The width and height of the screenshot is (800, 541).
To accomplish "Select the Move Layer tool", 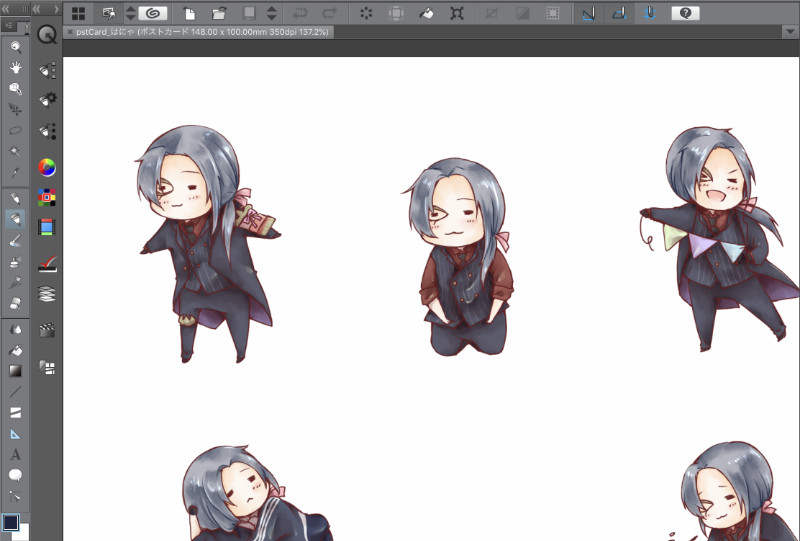I will point(16,109).
